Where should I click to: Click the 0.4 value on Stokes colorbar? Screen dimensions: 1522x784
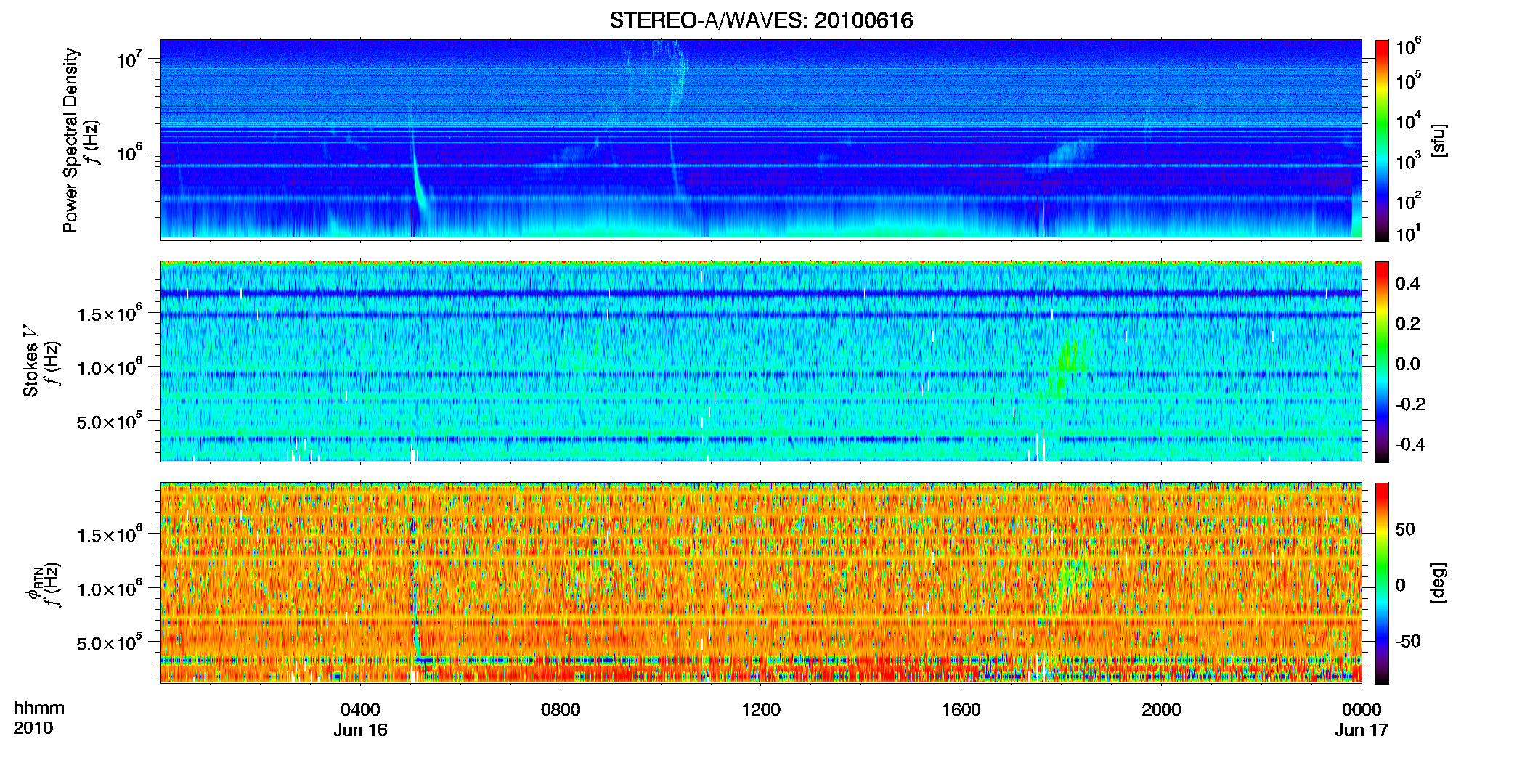[x=1407, y=284]
